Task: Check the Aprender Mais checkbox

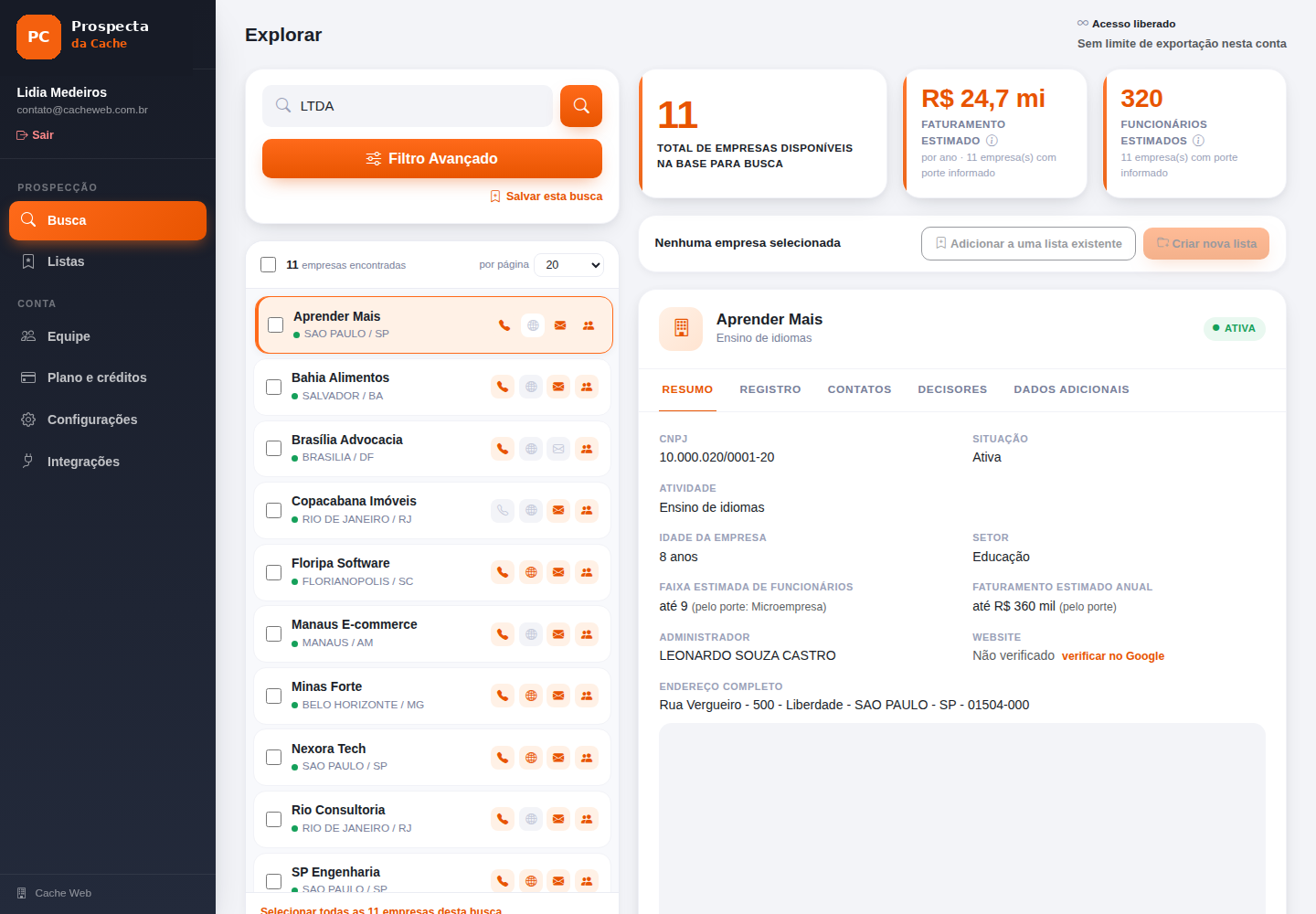Action: pyautogui.click(x=275, y=325)
